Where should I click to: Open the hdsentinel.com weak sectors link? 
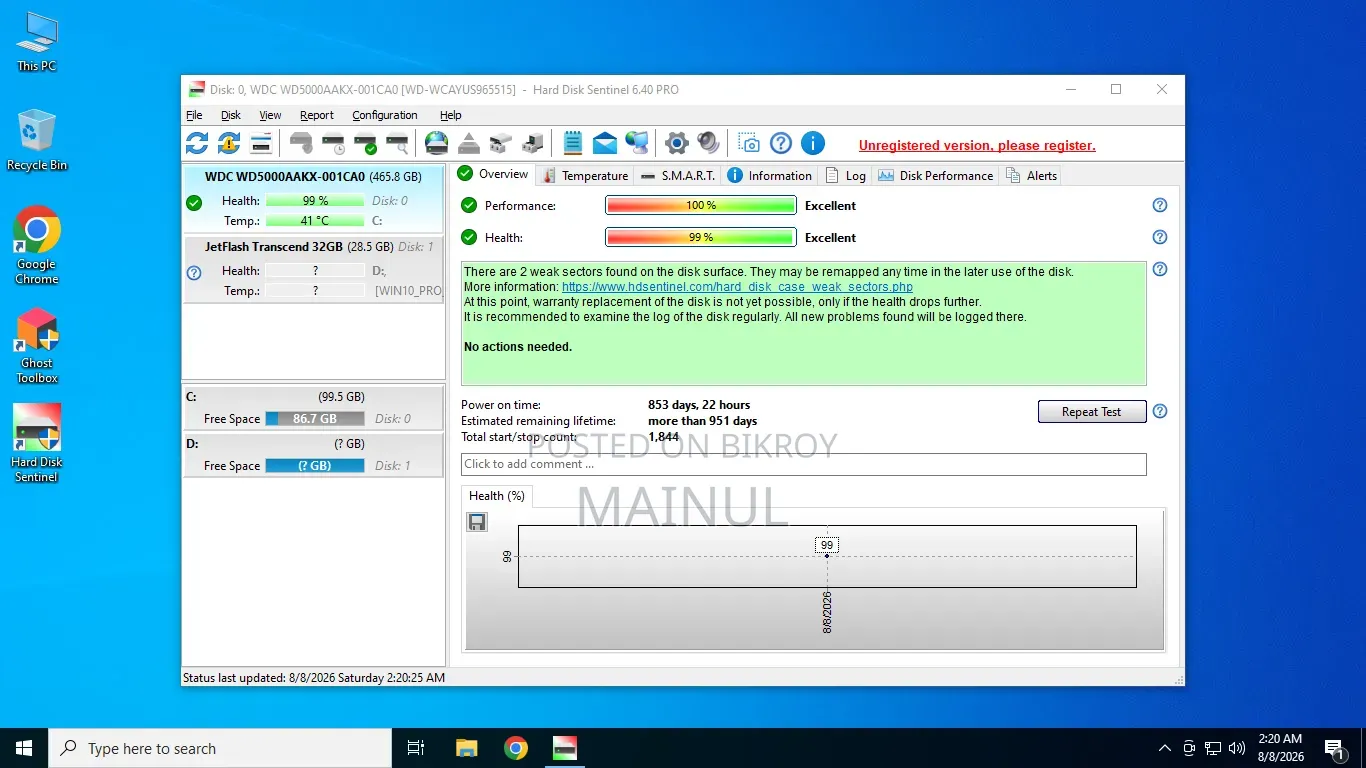737,287
